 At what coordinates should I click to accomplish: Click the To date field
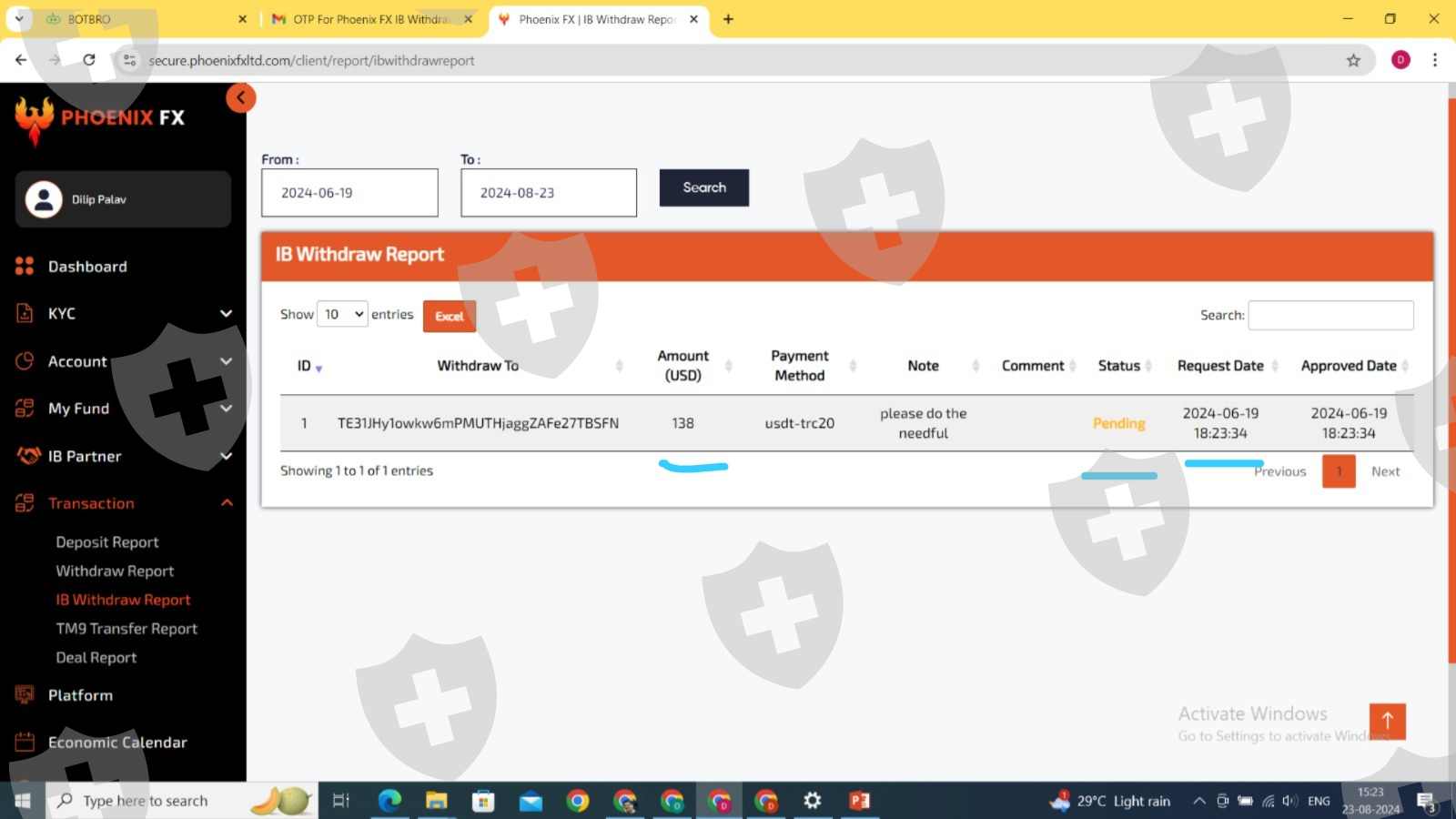point(549,193)
